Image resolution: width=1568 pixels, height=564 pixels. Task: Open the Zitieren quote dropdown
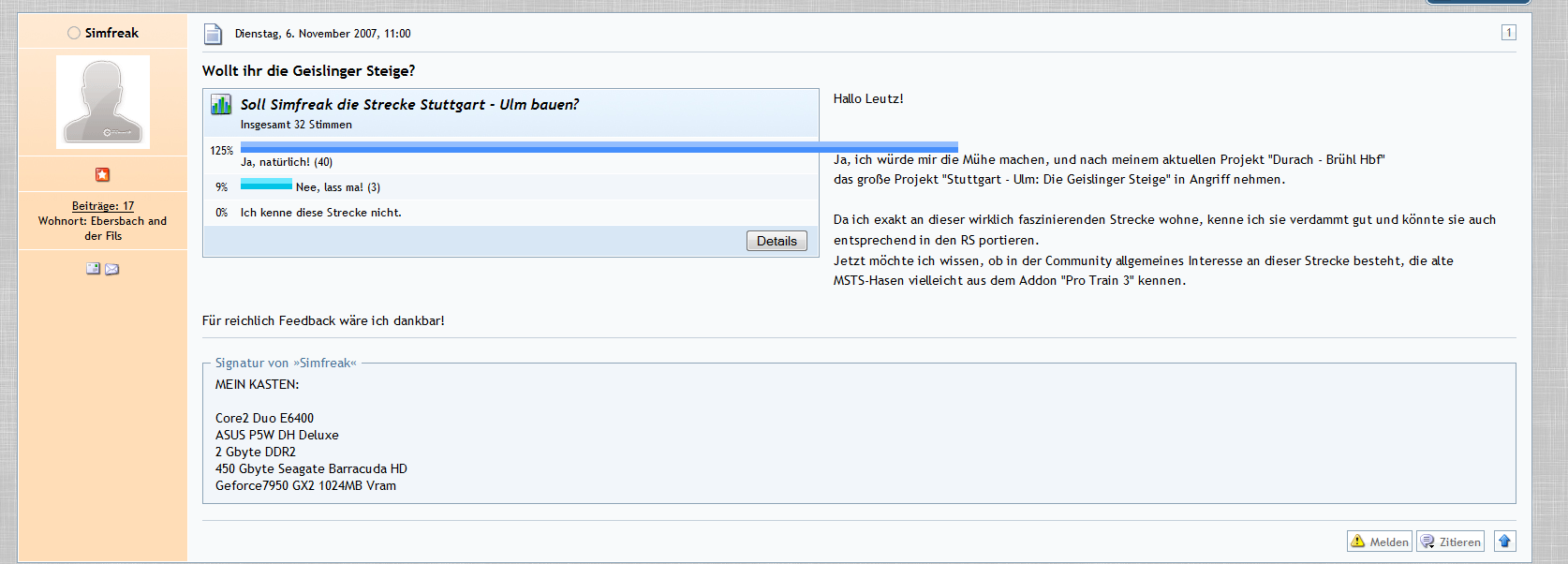click(x=1450, y=542)
